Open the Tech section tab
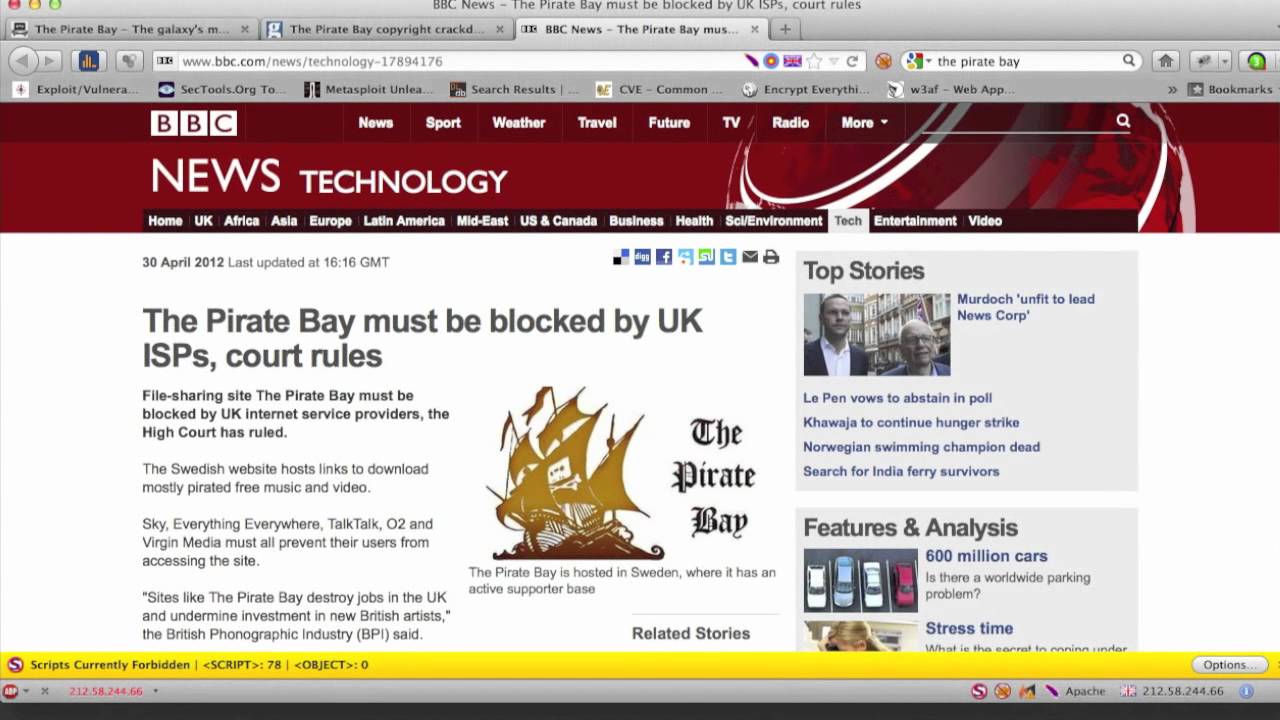This screenshot has width=1280, height=720. pyautogui.click(x=848, y=221)
